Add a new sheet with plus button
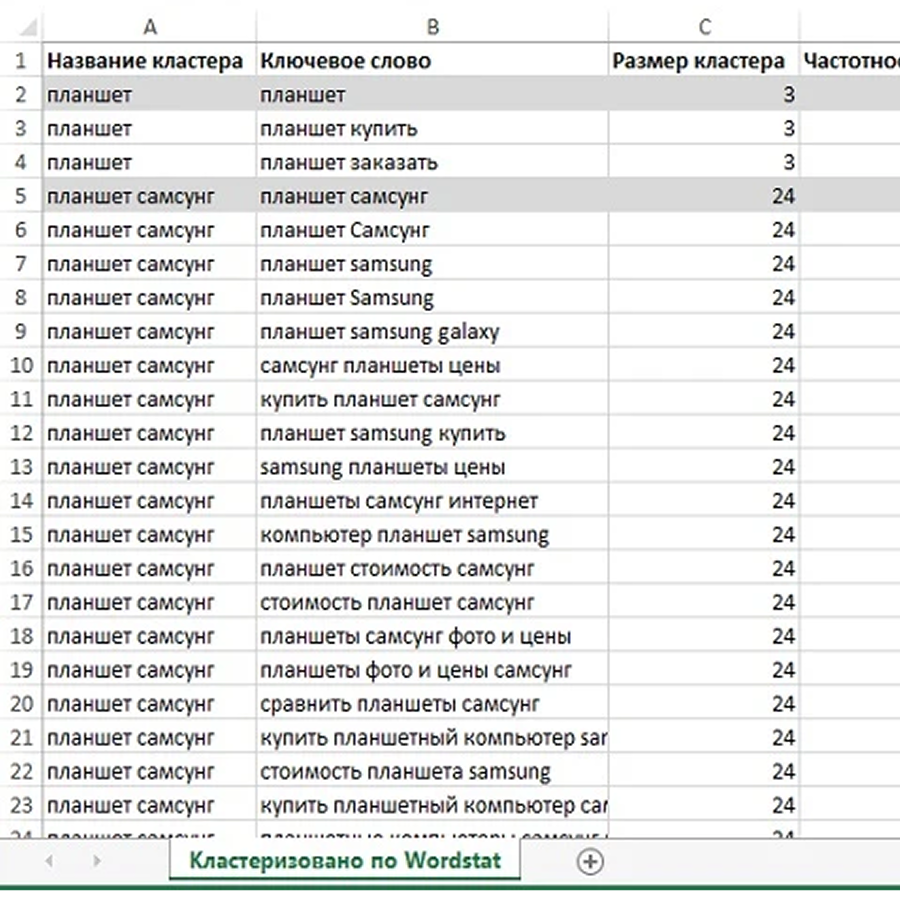 [590, 861]
